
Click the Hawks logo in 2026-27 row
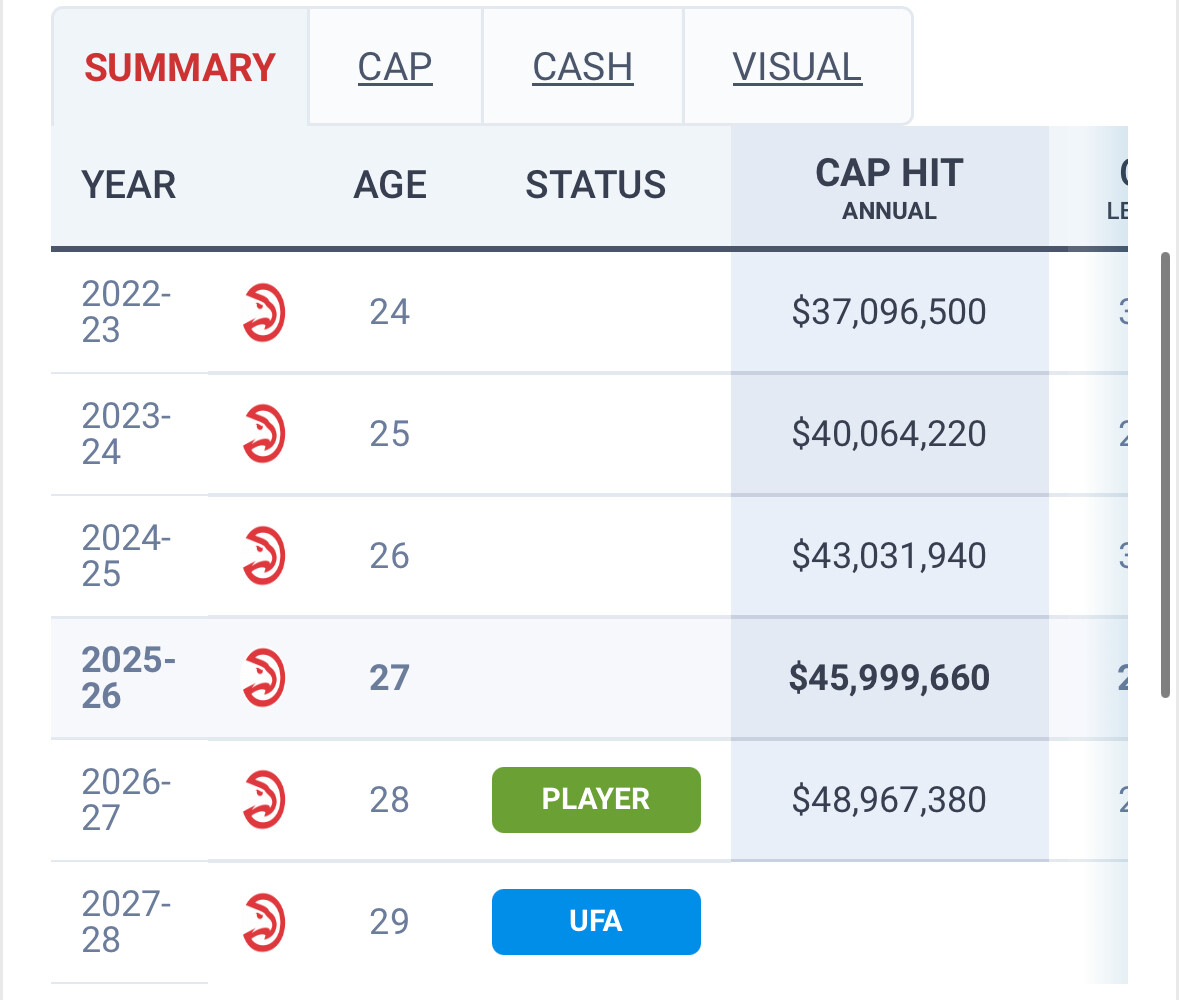pos(264,800)
